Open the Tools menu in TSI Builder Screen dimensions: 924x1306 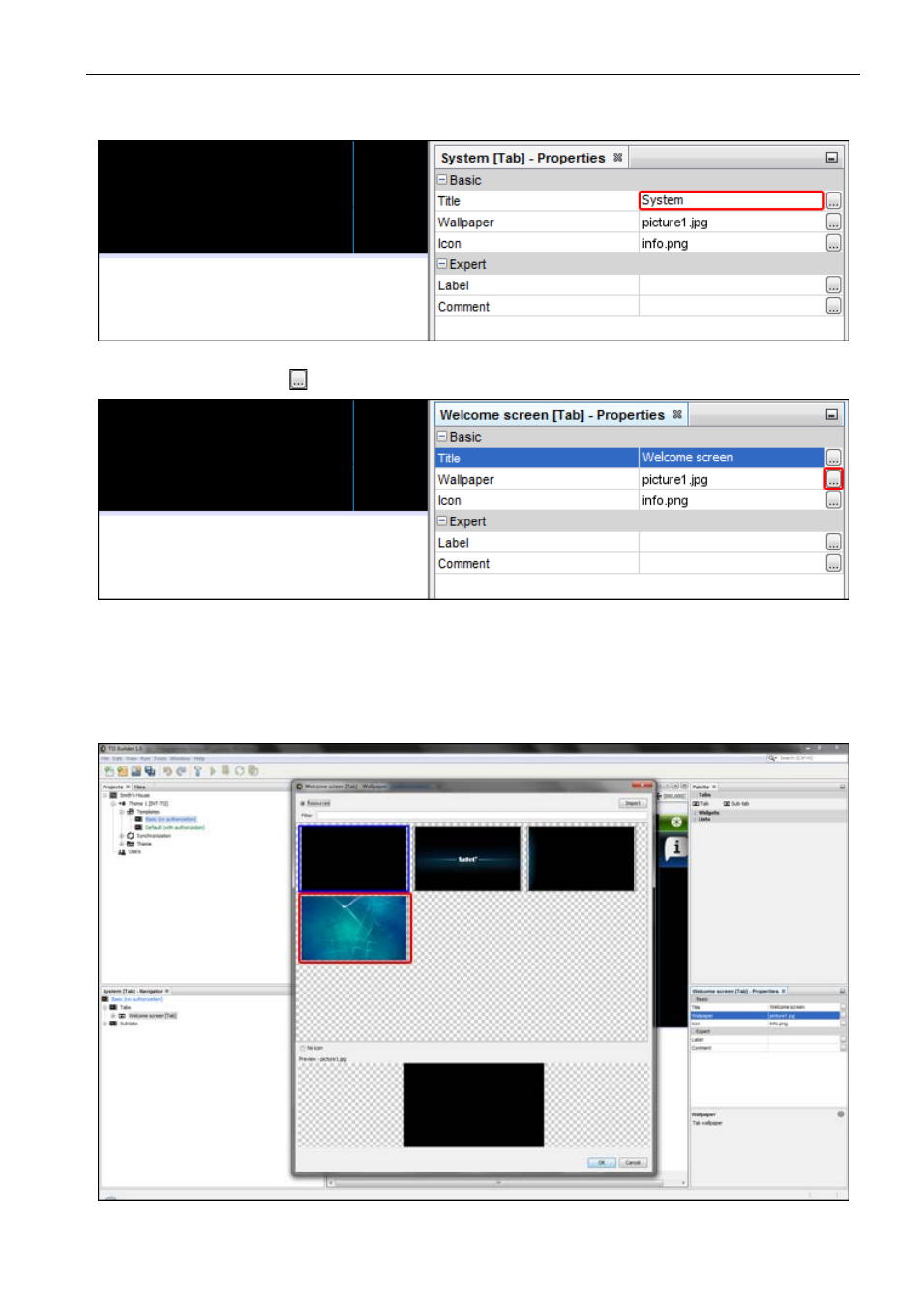pyautogui.click(x=160, y=759)
